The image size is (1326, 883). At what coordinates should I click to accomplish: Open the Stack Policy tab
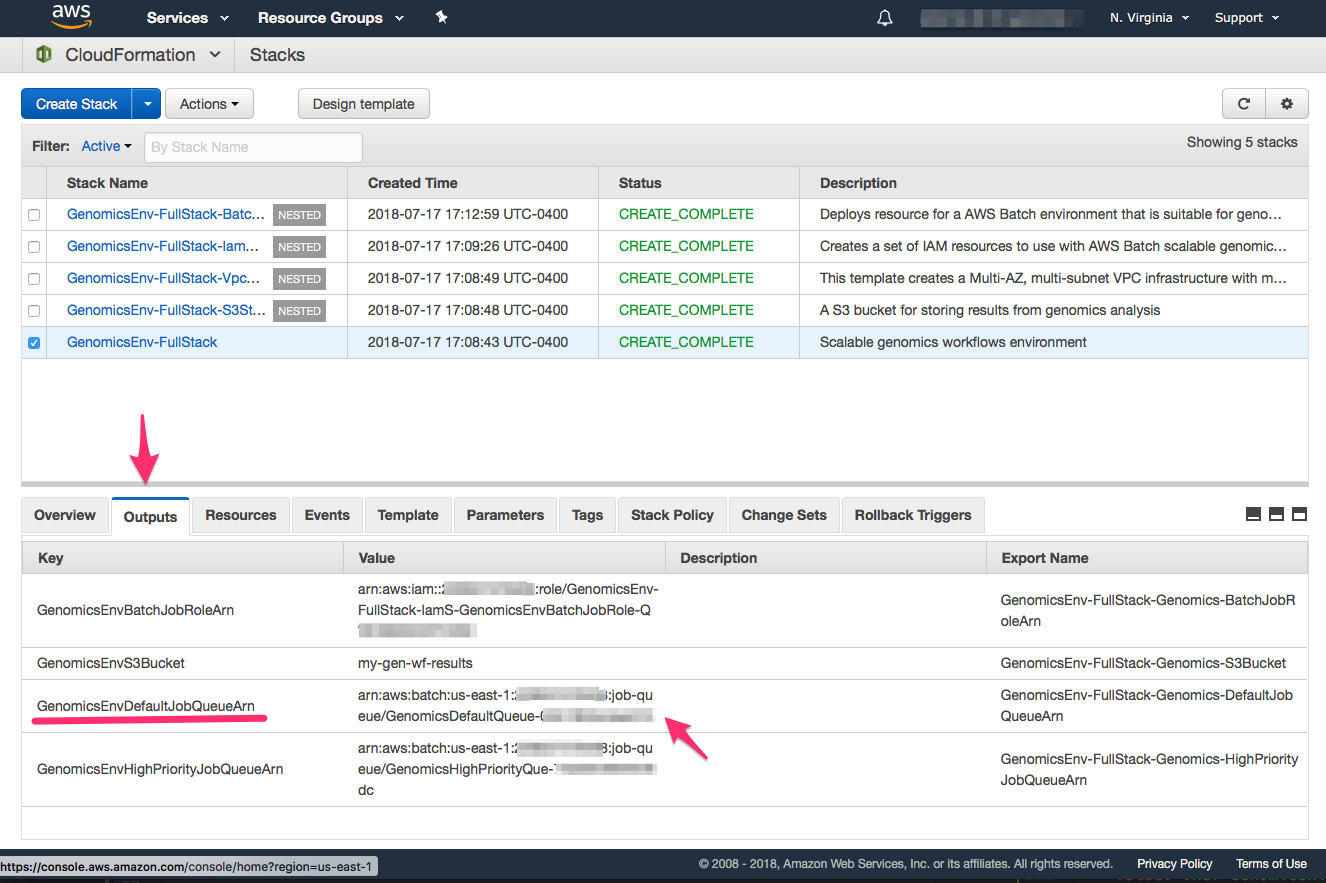coord(672,515)
